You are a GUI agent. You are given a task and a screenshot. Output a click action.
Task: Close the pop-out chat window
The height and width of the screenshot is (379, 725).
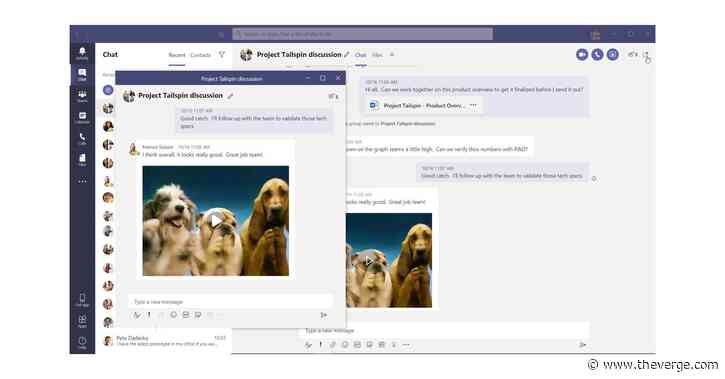[338, 78]
